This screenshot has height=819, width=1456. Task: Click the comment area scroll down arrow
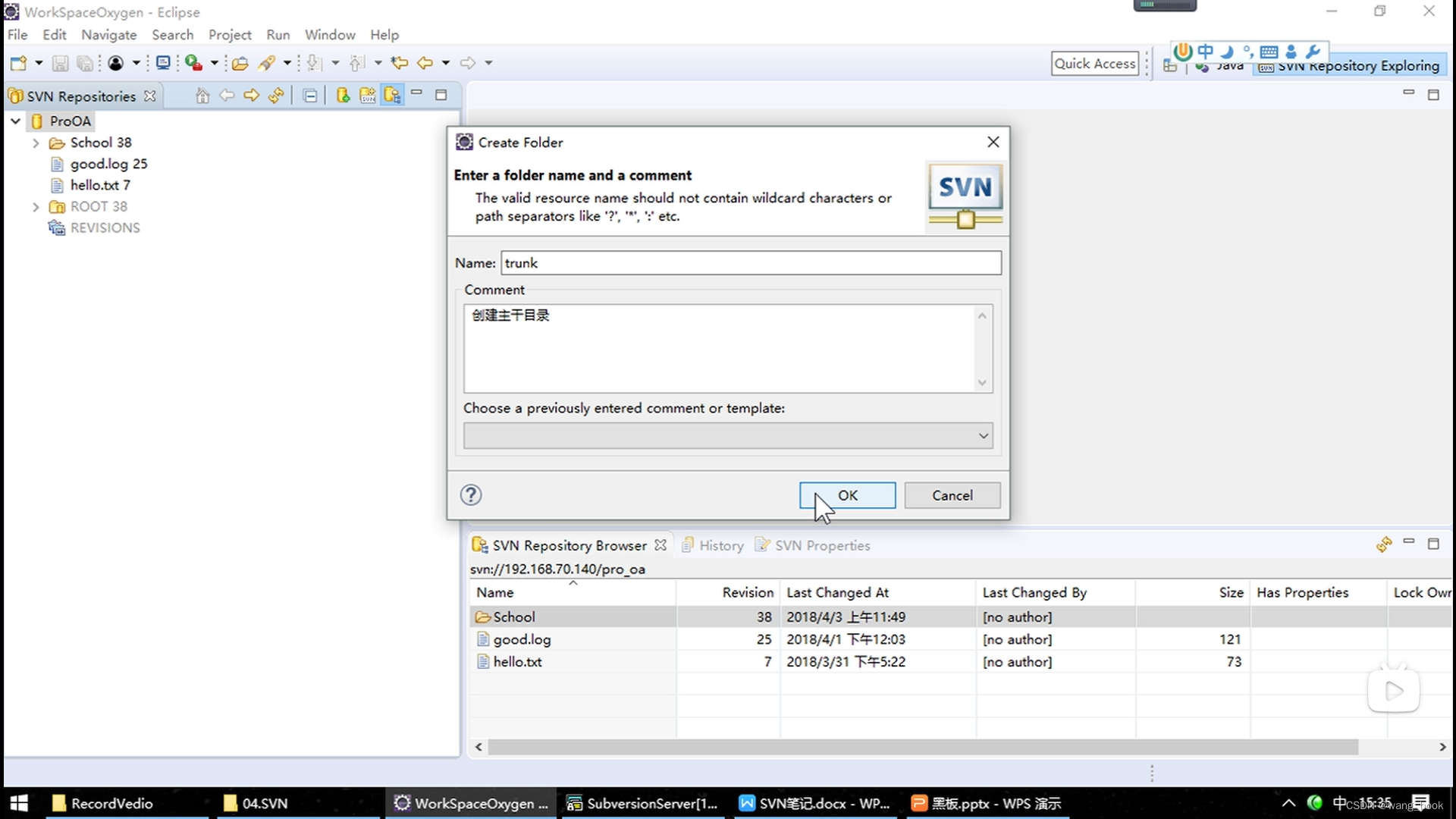[982, 382]
